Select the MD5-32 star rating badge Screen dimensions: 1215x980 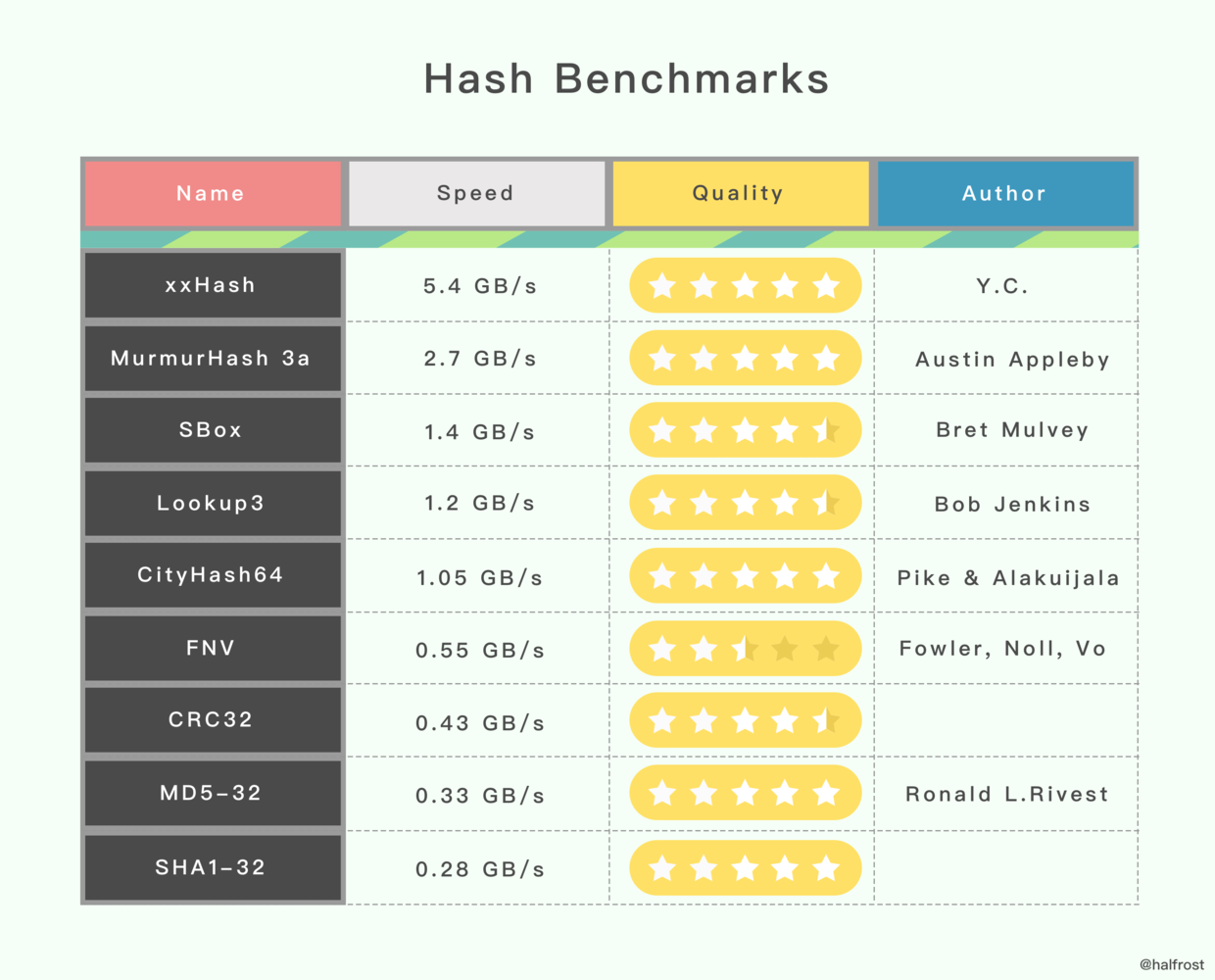pyautogui.click(x=745, y=793)
